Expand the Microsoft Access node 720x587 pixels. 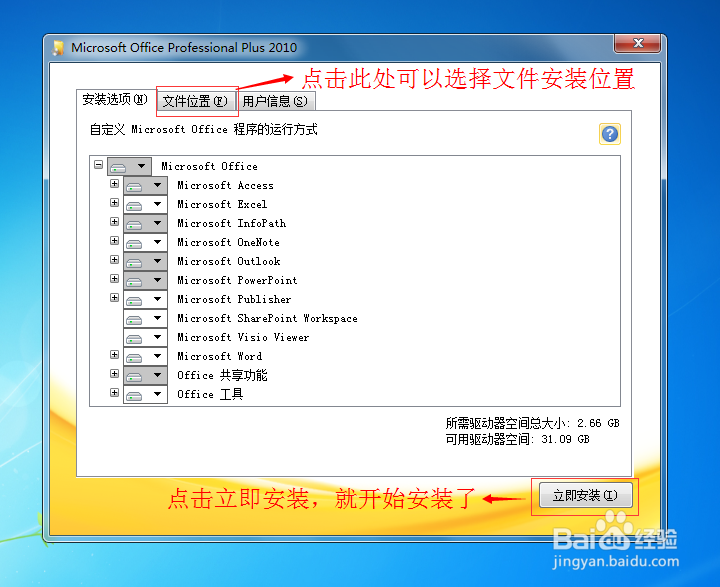pyautogui.click(x=114, y=184)
